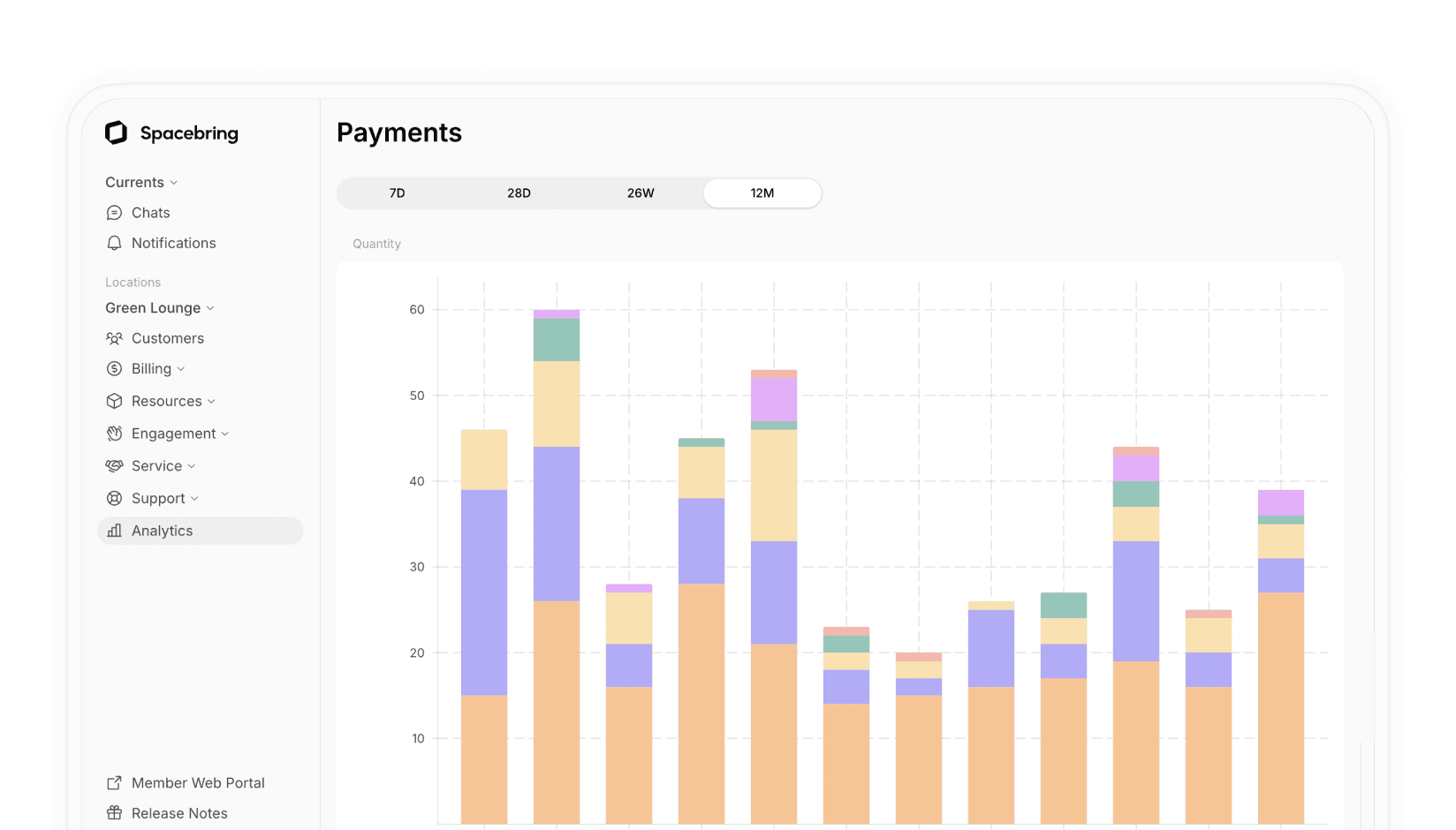
Task: Click the Notifications bell icon
Action: click(114, 243)
